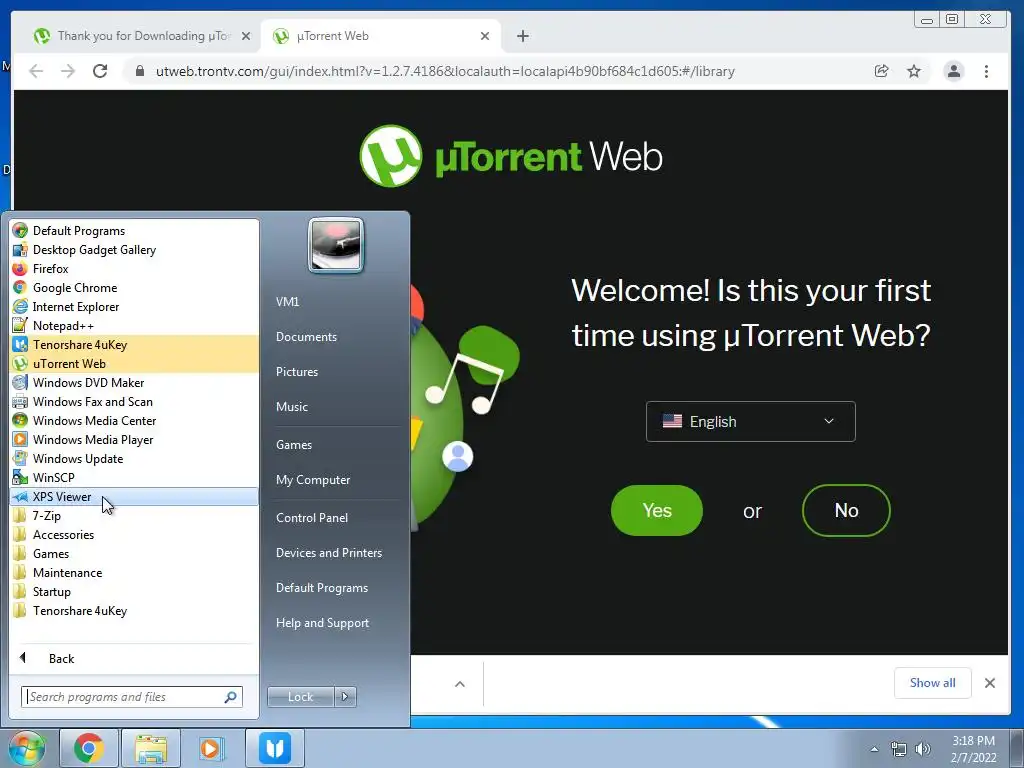Open the Chrome profile icon
This screenshot has height=768, width=1024.
[953, 71]
